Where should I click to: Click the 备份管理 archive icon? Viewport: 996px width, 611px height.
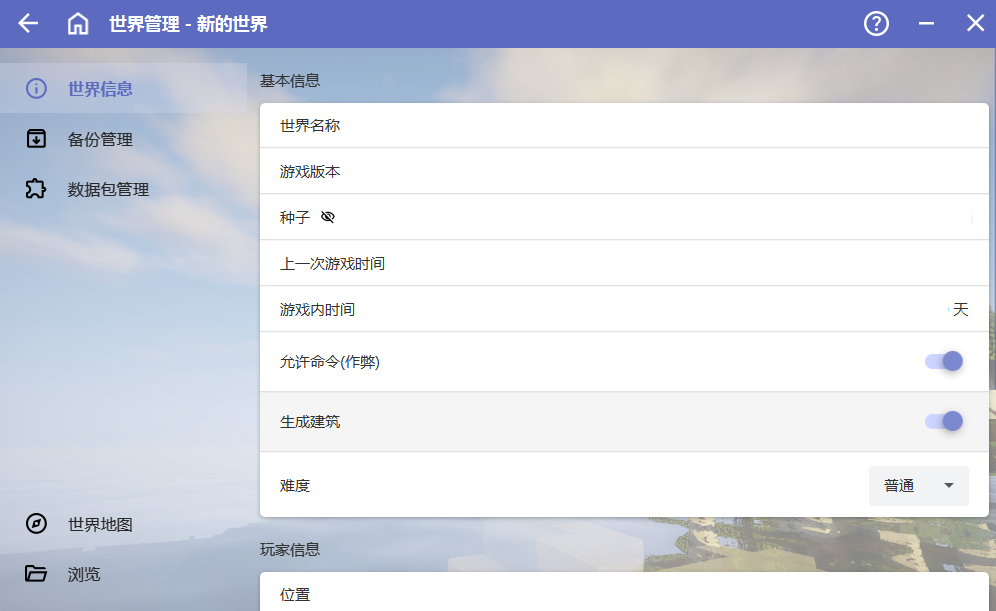click(x=36, y=139)
